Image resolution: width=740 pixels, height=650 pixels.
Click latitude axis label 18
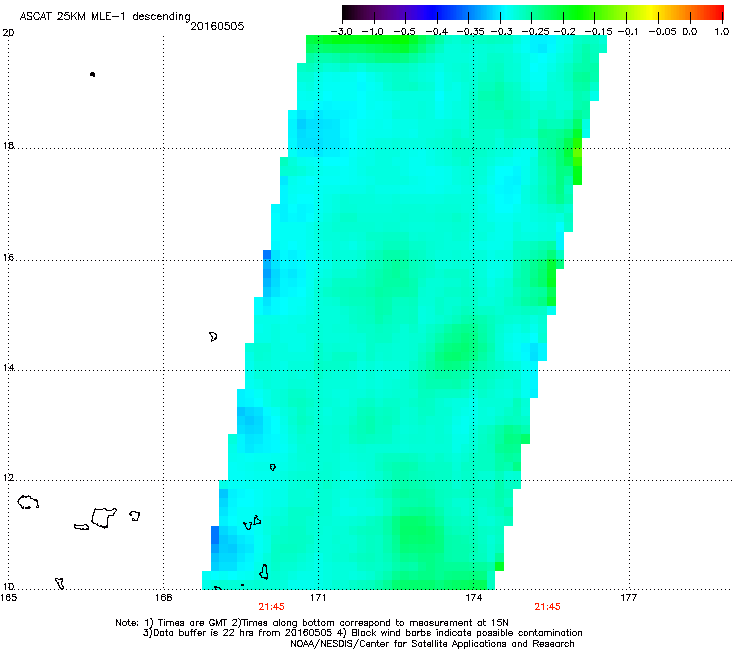pyautogui.click(x=8, y=145)
